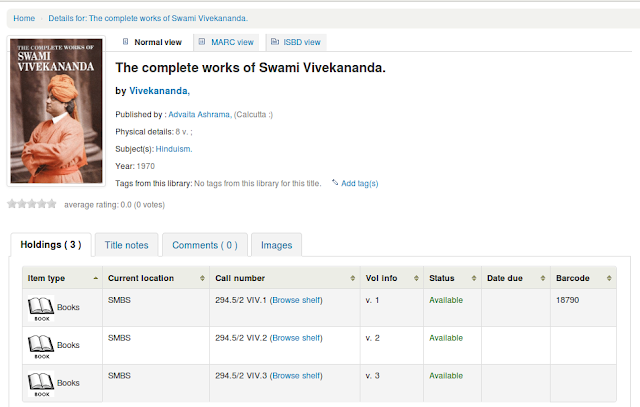Click the first rating star
The width and height of the screenshot is (640, 407).
tap(12, 203)
